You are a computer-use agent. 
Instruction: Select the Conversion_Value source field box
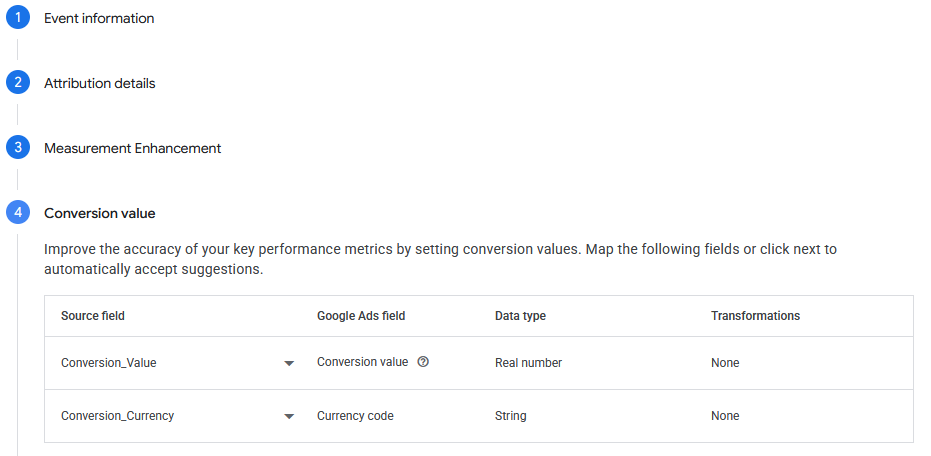click(178, 363)
